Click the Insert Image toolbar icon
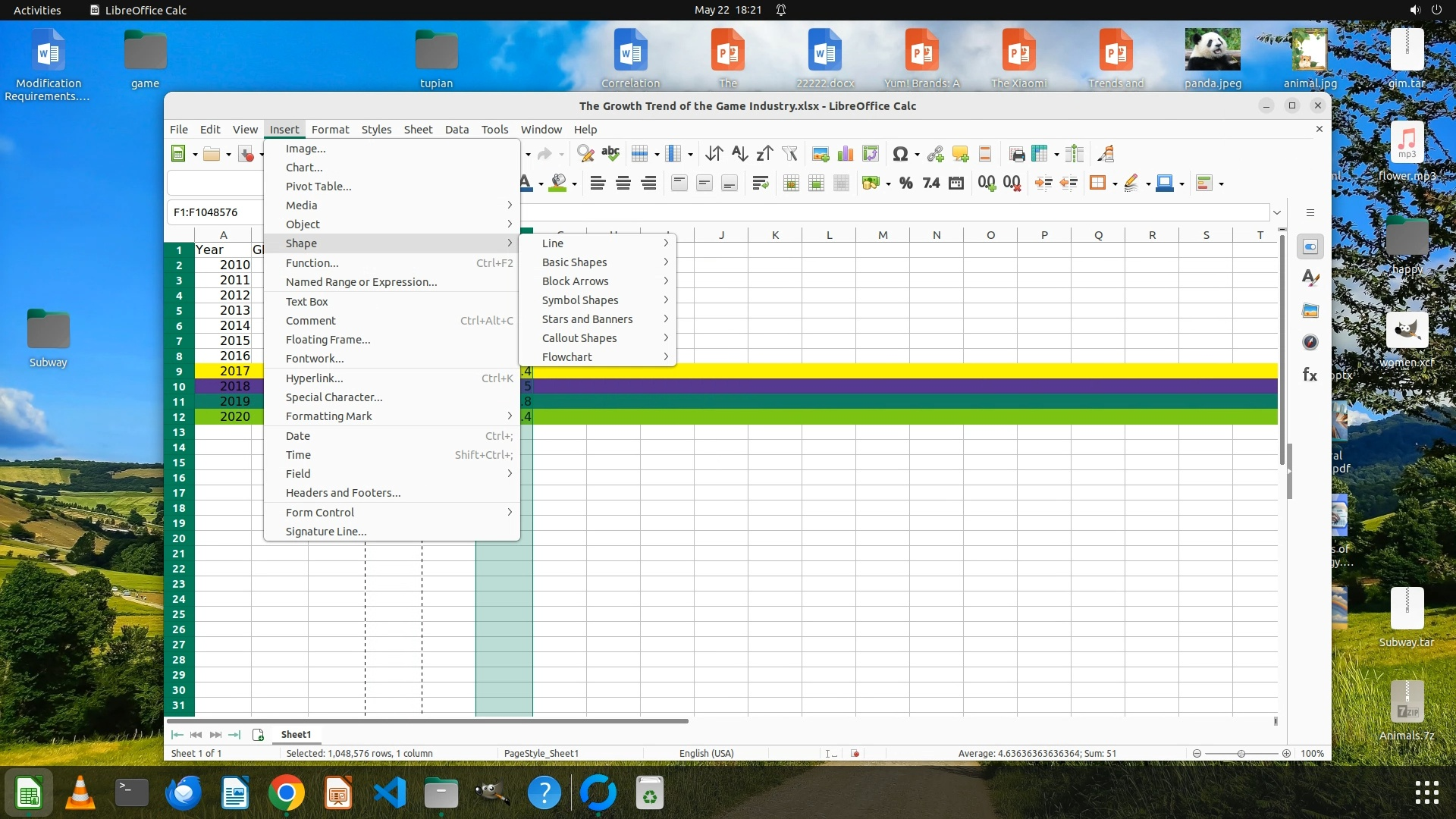Viewport: 1456px width, 819px height. [x=820, y=154]
